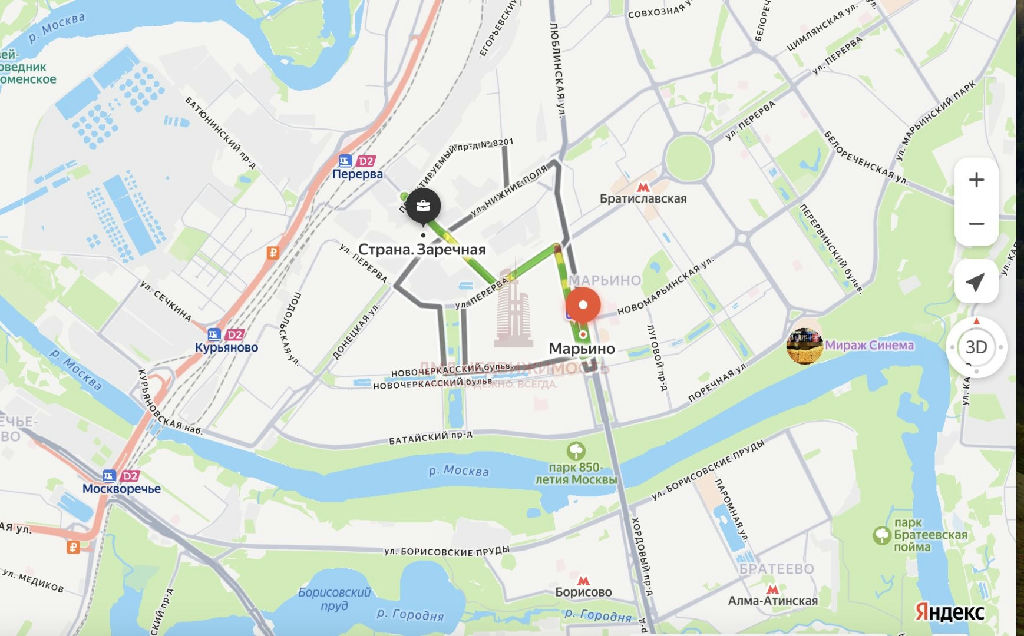Screen dimensions: 1024x636
Task: Select the парк 850-летия Москвы tree icon
Action: (x=576, y=451)
